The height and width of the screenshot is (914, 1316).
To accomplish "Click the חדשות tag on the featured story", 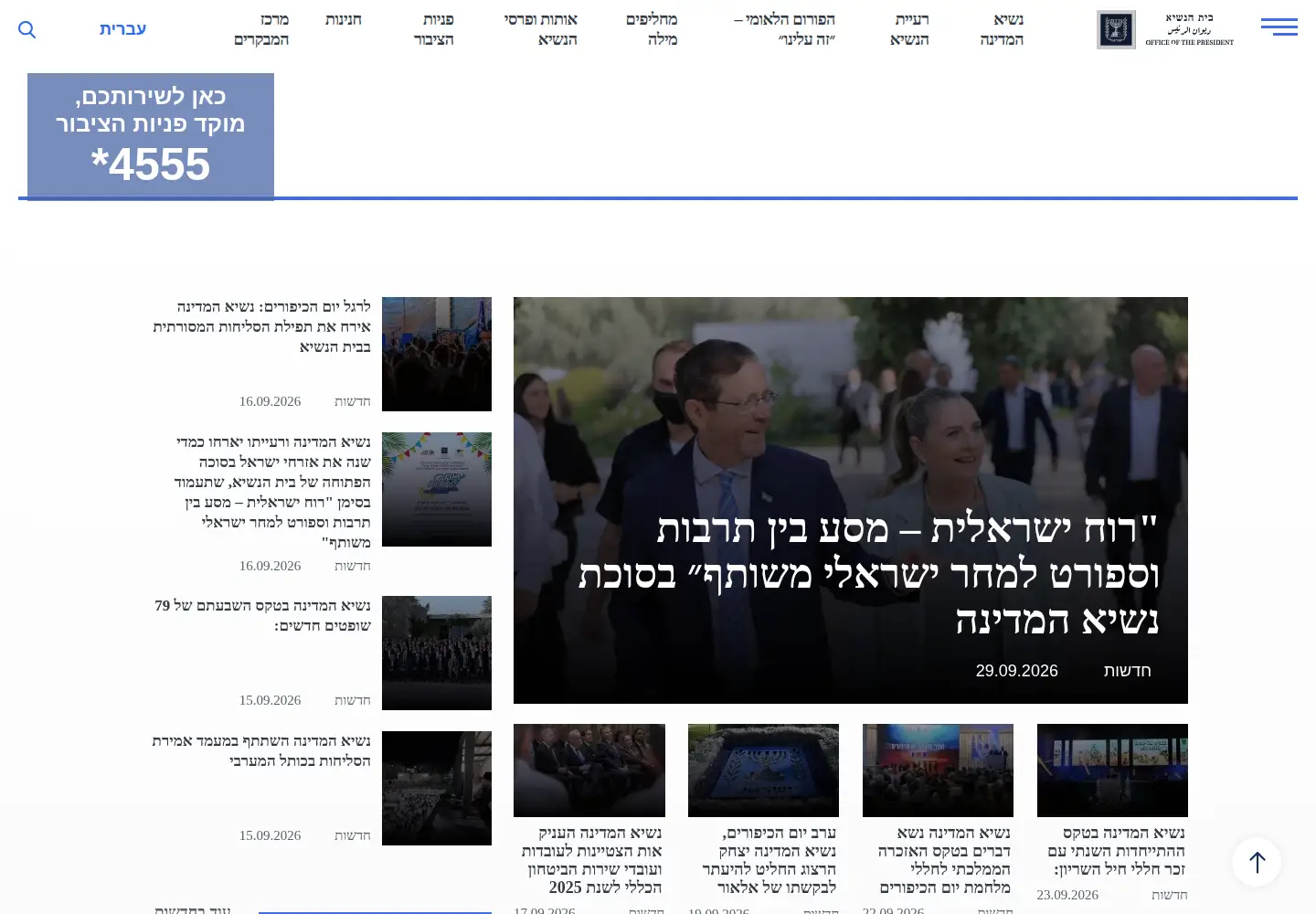I will (1127, 670).
